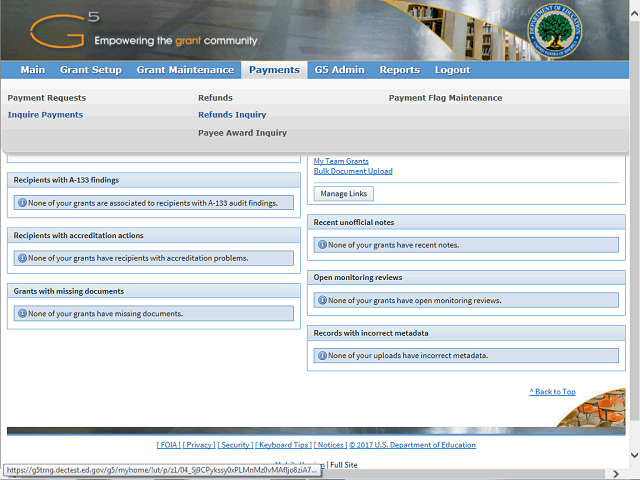
Task: Click the Back to Top link
Action: 552,392
